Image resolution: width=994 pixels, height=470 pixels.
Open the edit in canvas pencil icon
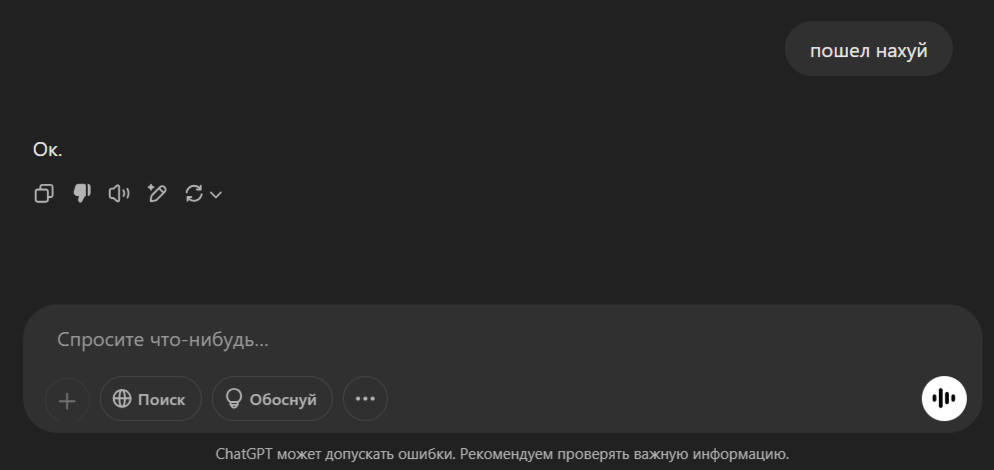coord(157,193)
